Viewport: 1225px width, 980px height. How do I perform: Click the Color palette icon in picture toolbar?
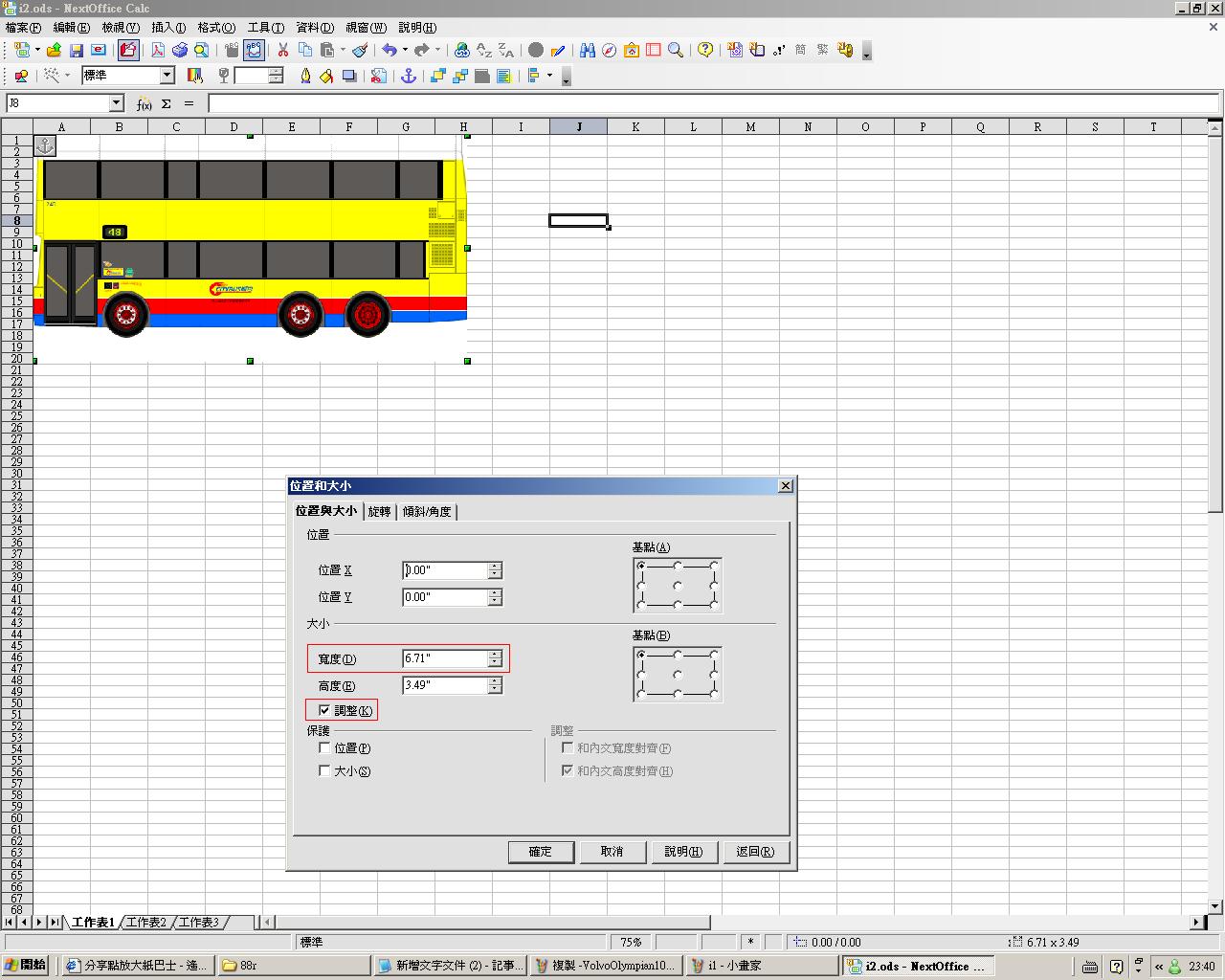[x=195, y=76]
